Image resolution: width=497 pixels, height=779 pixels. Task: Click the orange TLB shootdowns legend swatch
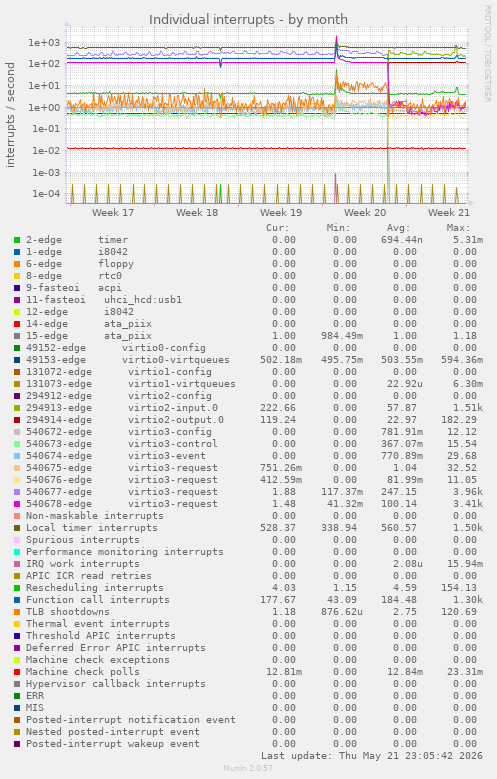coord(17,612)
